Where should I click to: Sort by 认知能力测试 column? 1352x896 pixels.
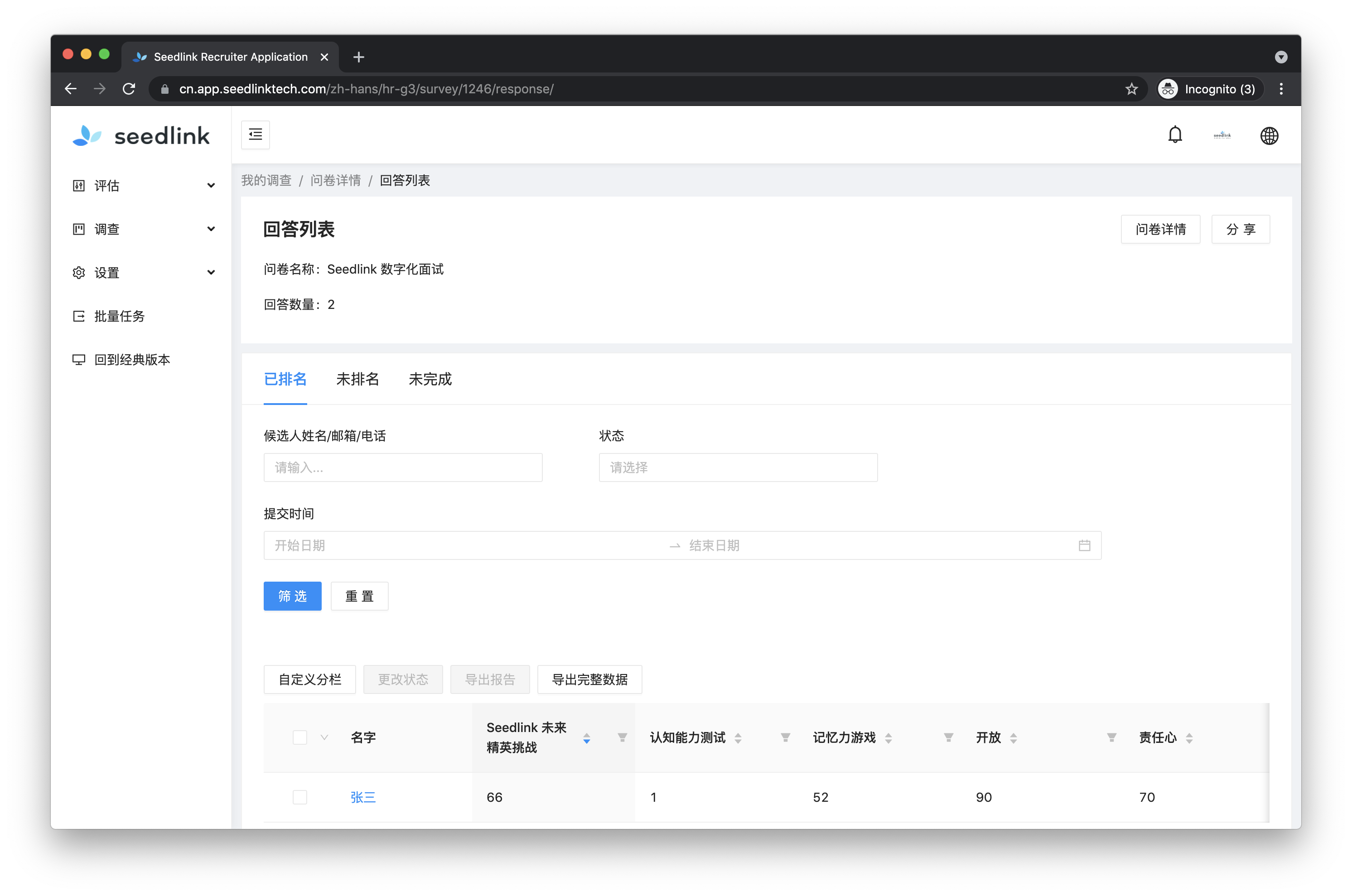pyautogui.click(x=738, y=738)
